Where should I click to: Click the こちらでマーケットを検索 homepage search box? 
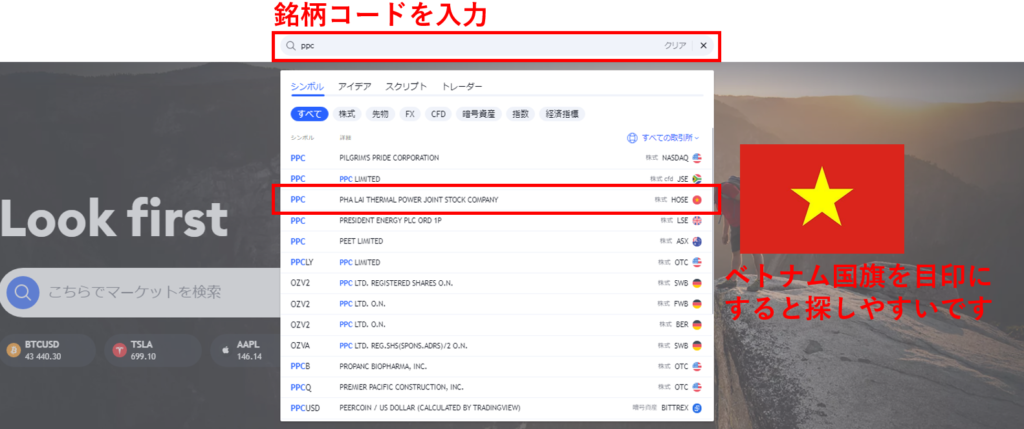[140, 292]
